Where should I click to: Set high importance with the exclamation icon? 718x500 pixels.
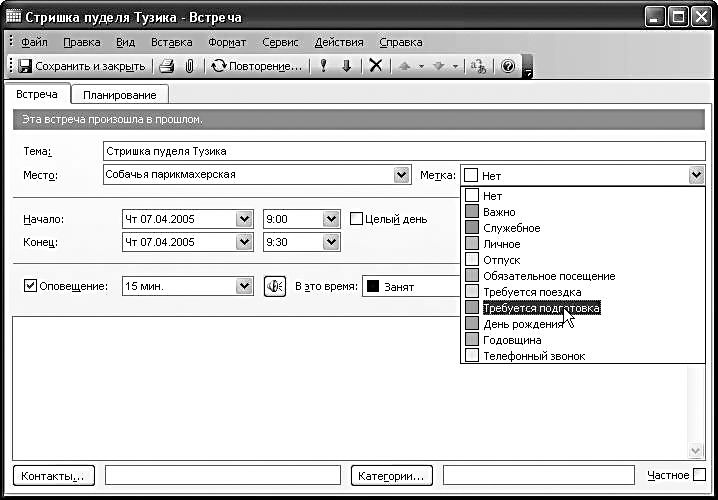[323, 66]
